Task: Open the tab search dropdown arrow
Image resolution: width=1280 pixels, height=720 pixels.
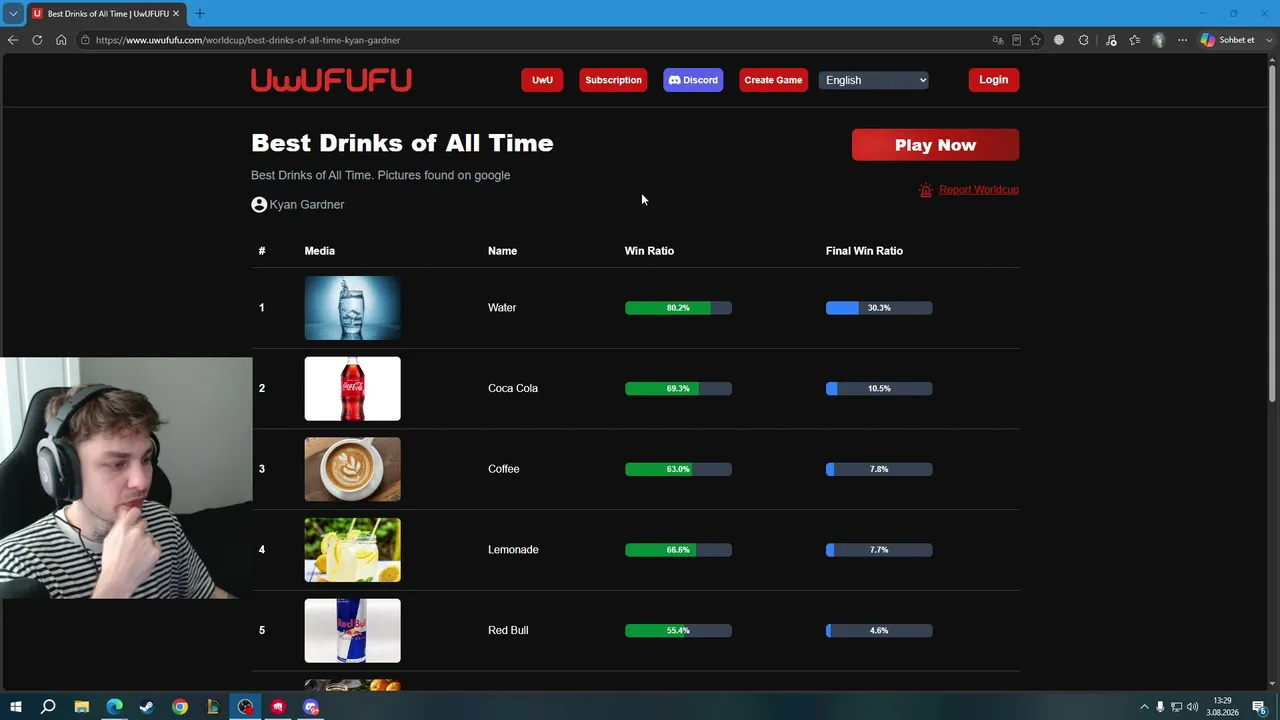Action: (x=13, y=13)
